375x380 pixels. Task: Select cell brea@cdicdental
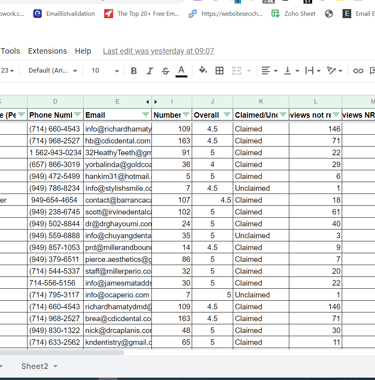[117, 318]
